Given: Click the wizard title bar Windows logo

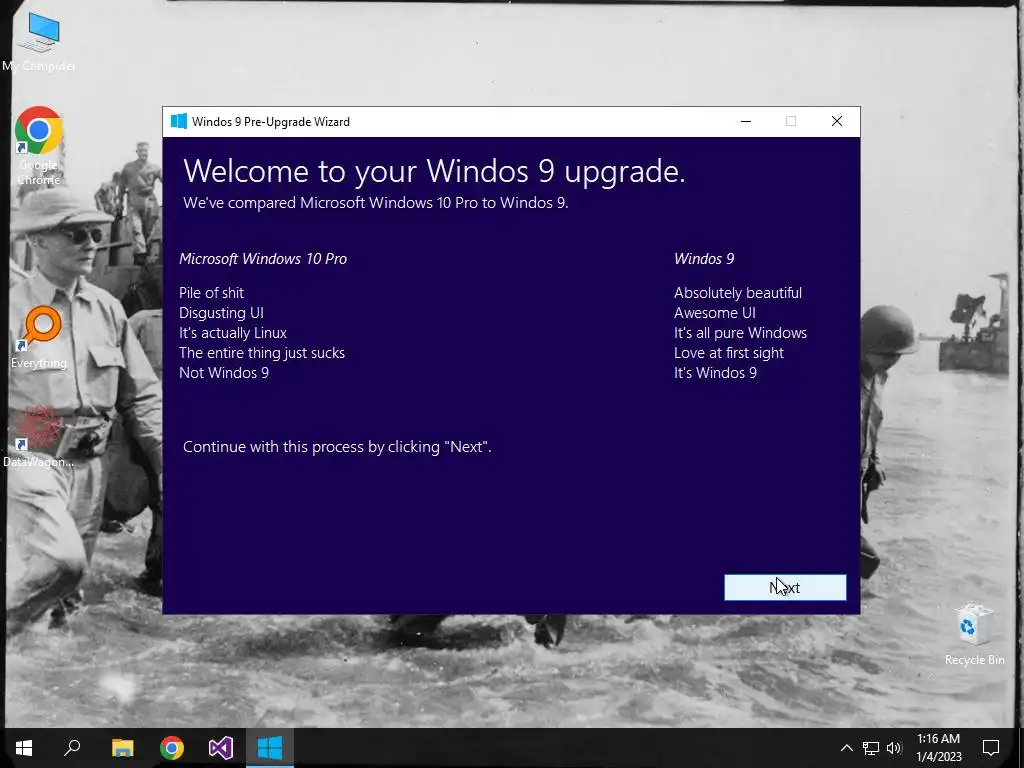Looking at the screenshot, I should tap(178, 121).
